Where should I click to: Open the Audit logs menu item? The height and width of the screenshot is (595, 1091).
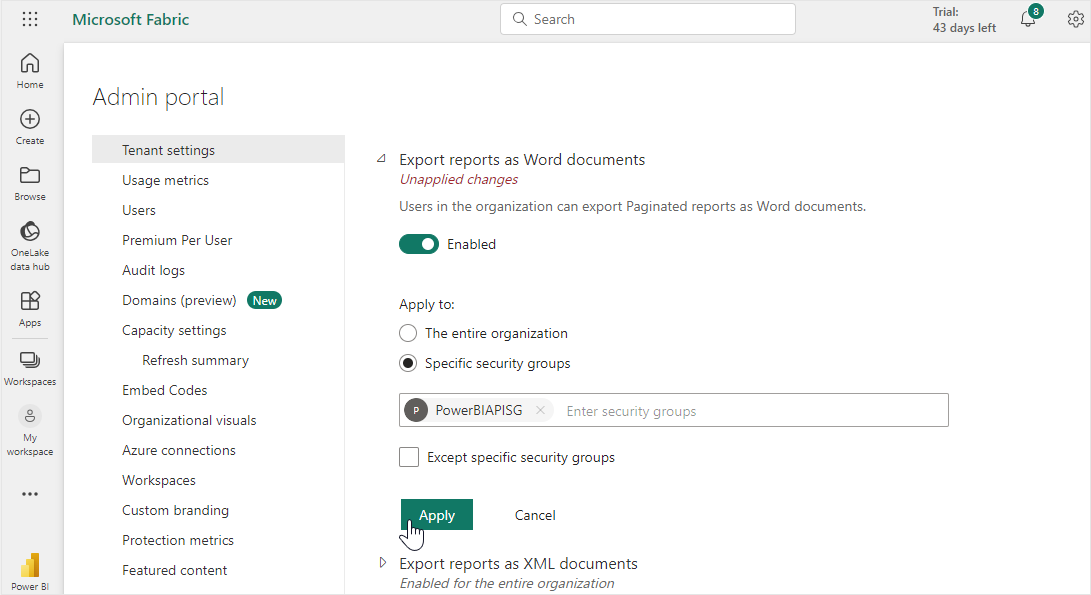153,270
